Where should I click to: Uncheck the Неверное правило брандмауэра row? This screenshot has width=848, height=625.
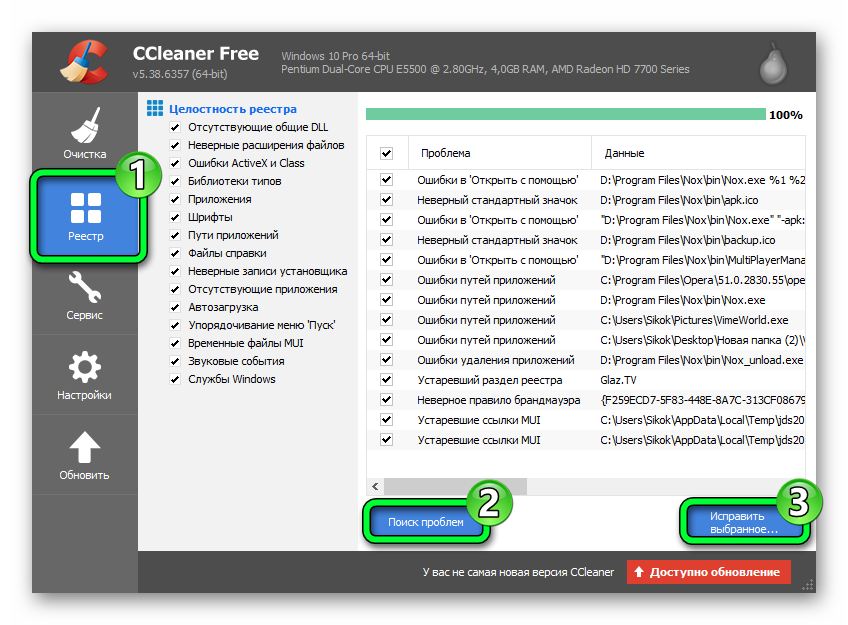coord(386,400)
